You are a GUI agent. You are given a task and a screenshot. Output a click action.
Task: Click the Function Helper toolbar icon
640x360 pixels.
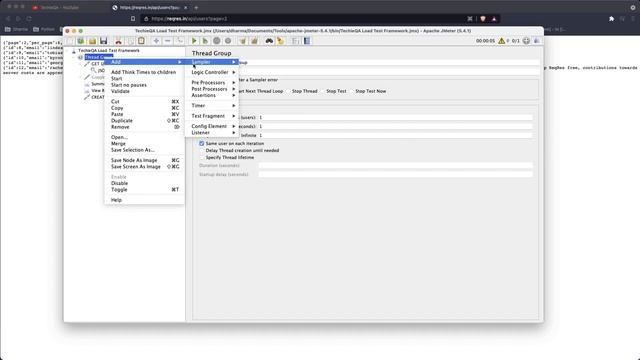click(x=296, y=41)
